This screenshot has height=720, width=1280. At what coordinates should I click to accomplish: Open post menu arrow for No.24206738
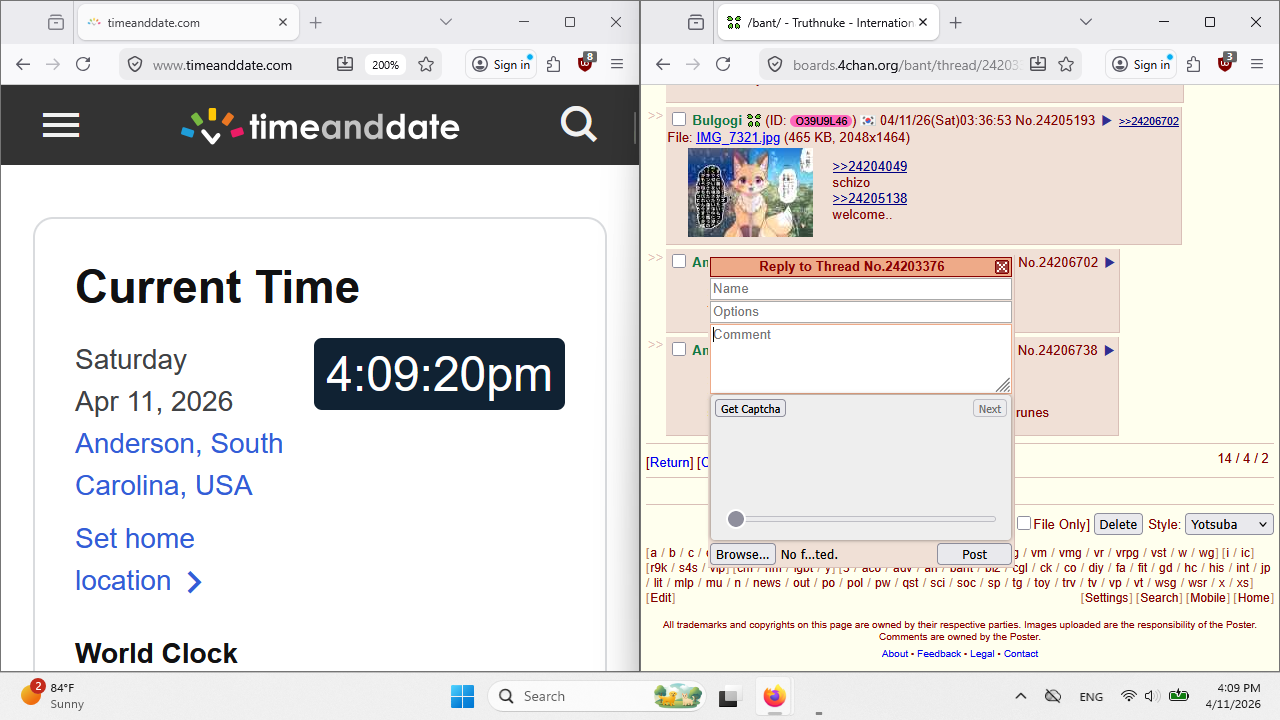pyautogui.click(x=1109, y=351)
